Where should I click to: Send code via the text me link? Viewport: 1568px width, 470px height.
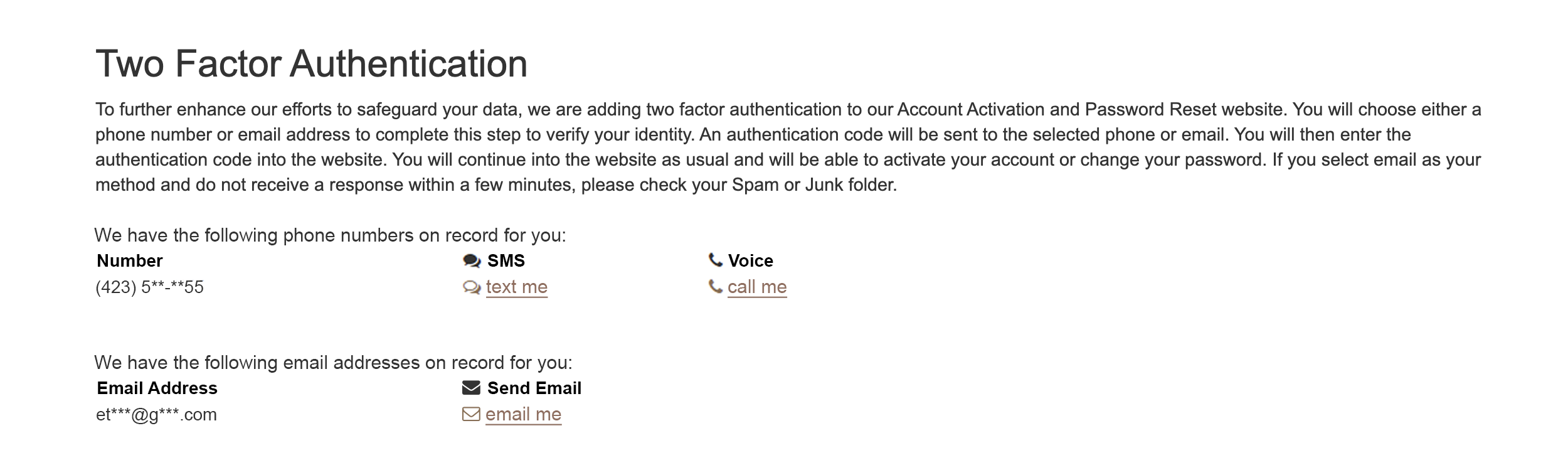pos(516,287)
